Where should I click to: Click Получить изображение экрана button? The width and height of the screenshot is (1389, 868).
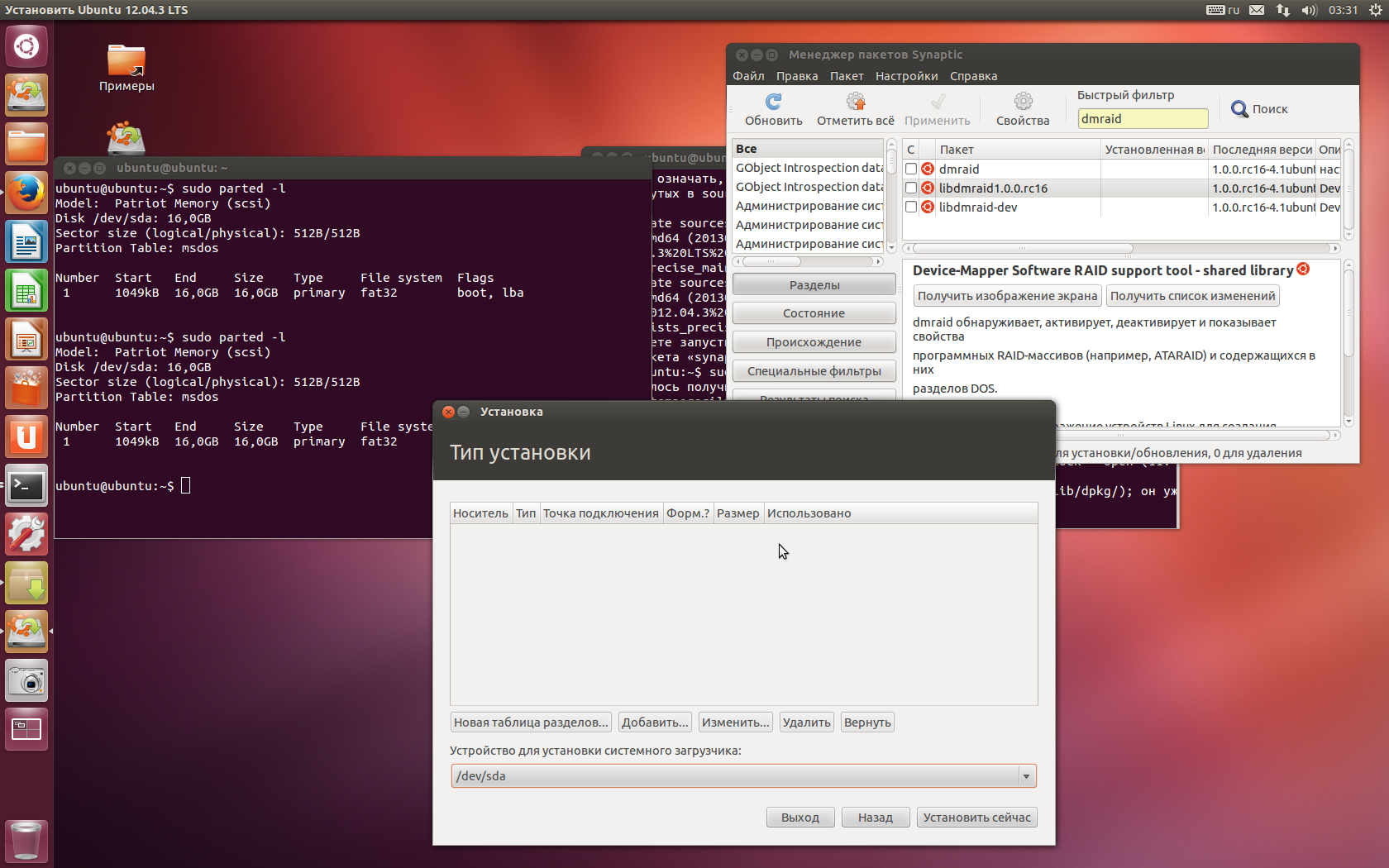(1007, 296)
